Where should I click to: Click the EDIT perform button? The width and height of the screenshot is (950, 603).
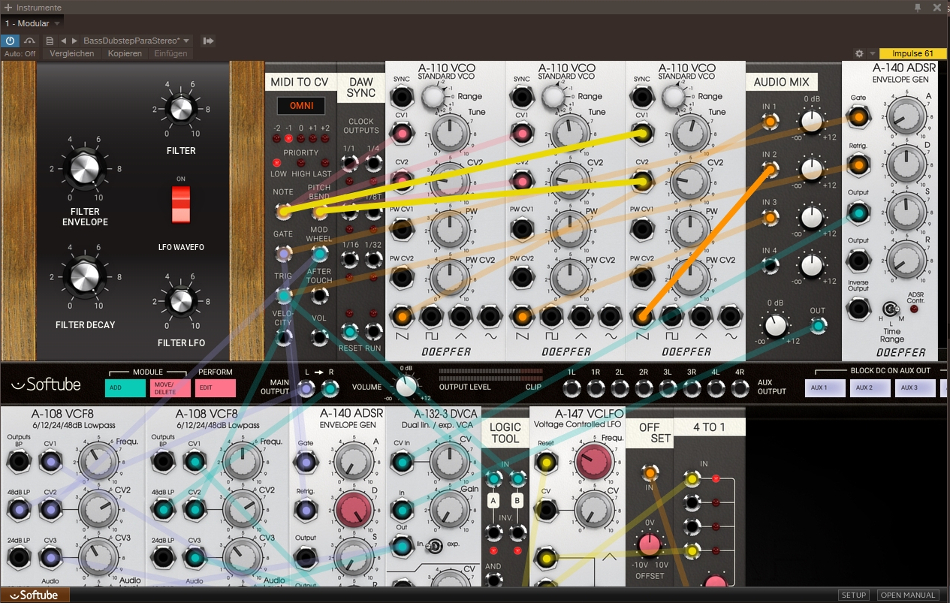pos(215,388)
